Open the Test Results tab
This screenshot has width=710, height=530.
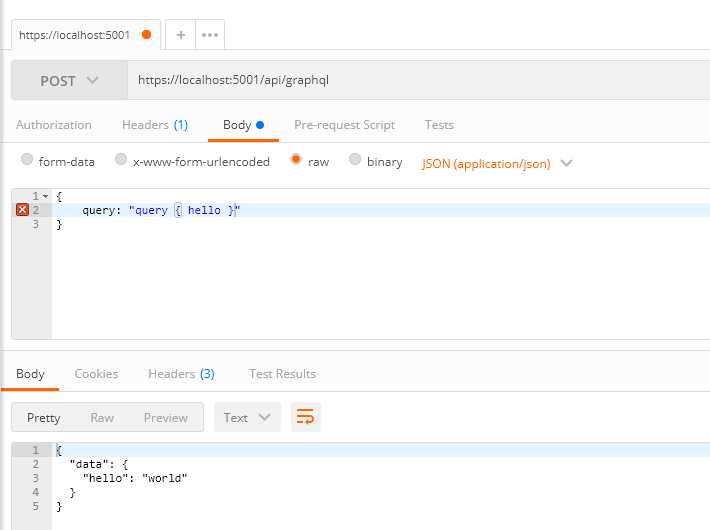pyautogui.click(x=283, y=374)
